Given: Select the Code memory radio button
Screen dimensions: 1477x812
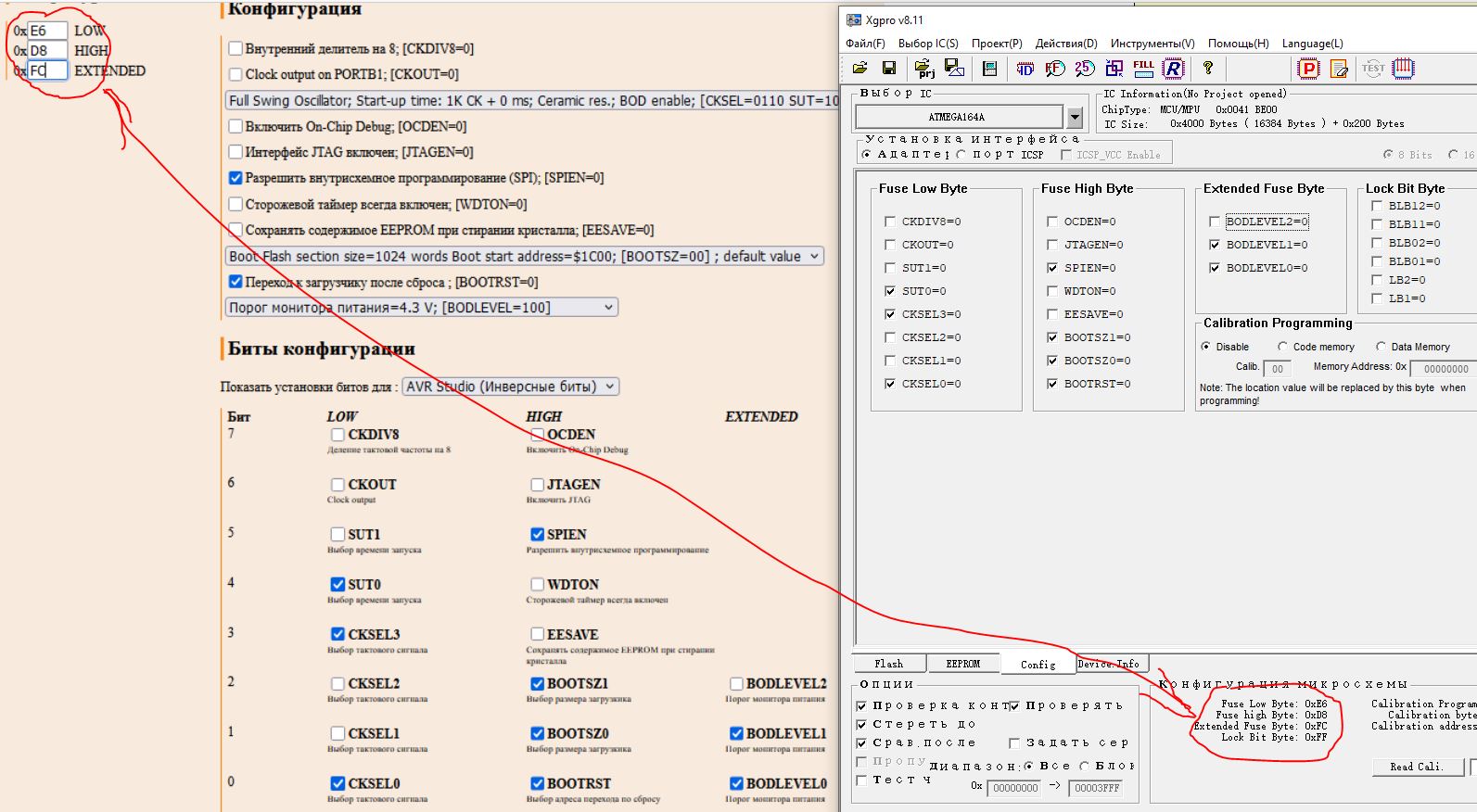Looking at the screenshot, I should [x=1282, y=347].
